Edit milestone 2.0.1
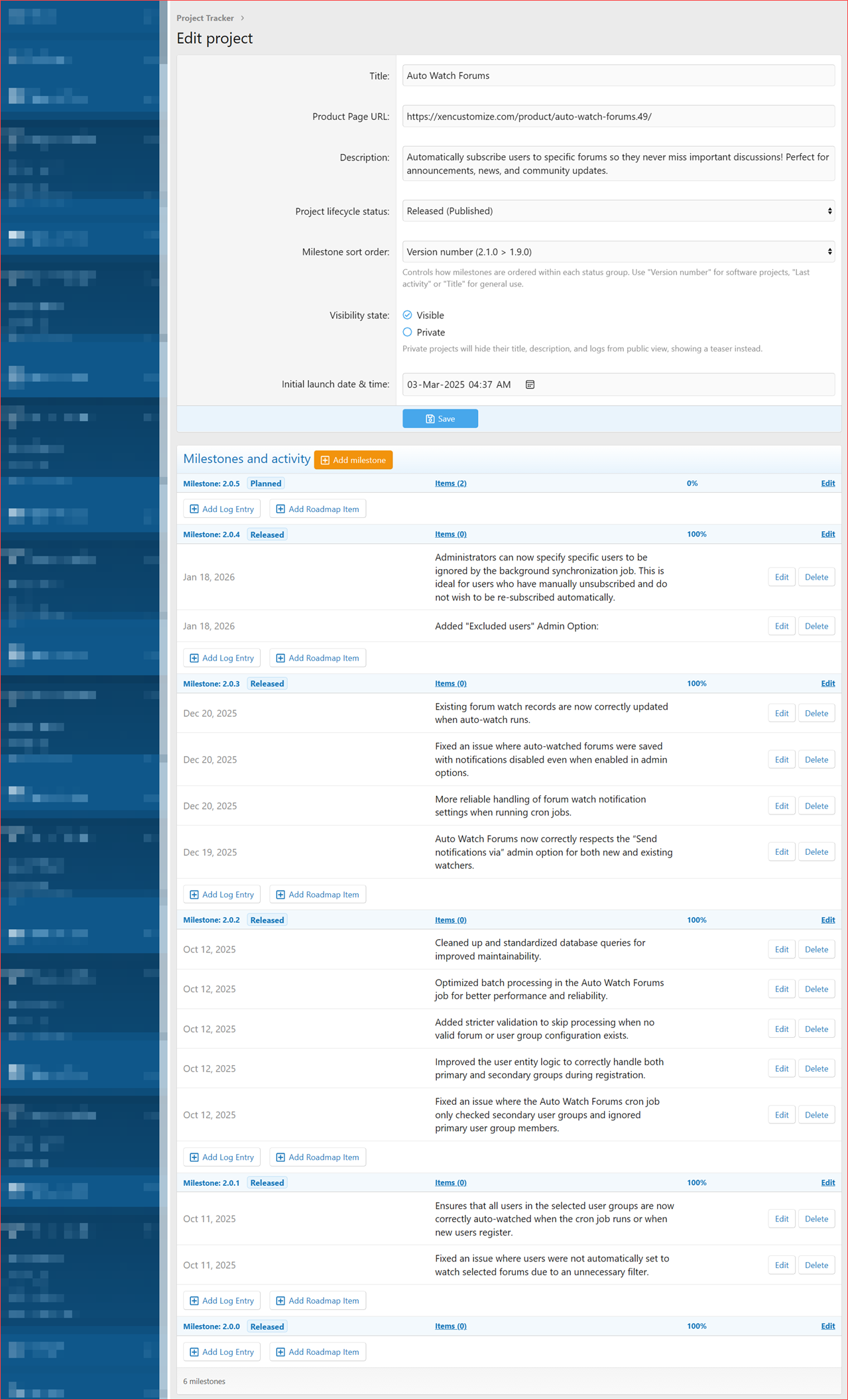Viewport: 848px width, 1400px height. click(828, 1183)
